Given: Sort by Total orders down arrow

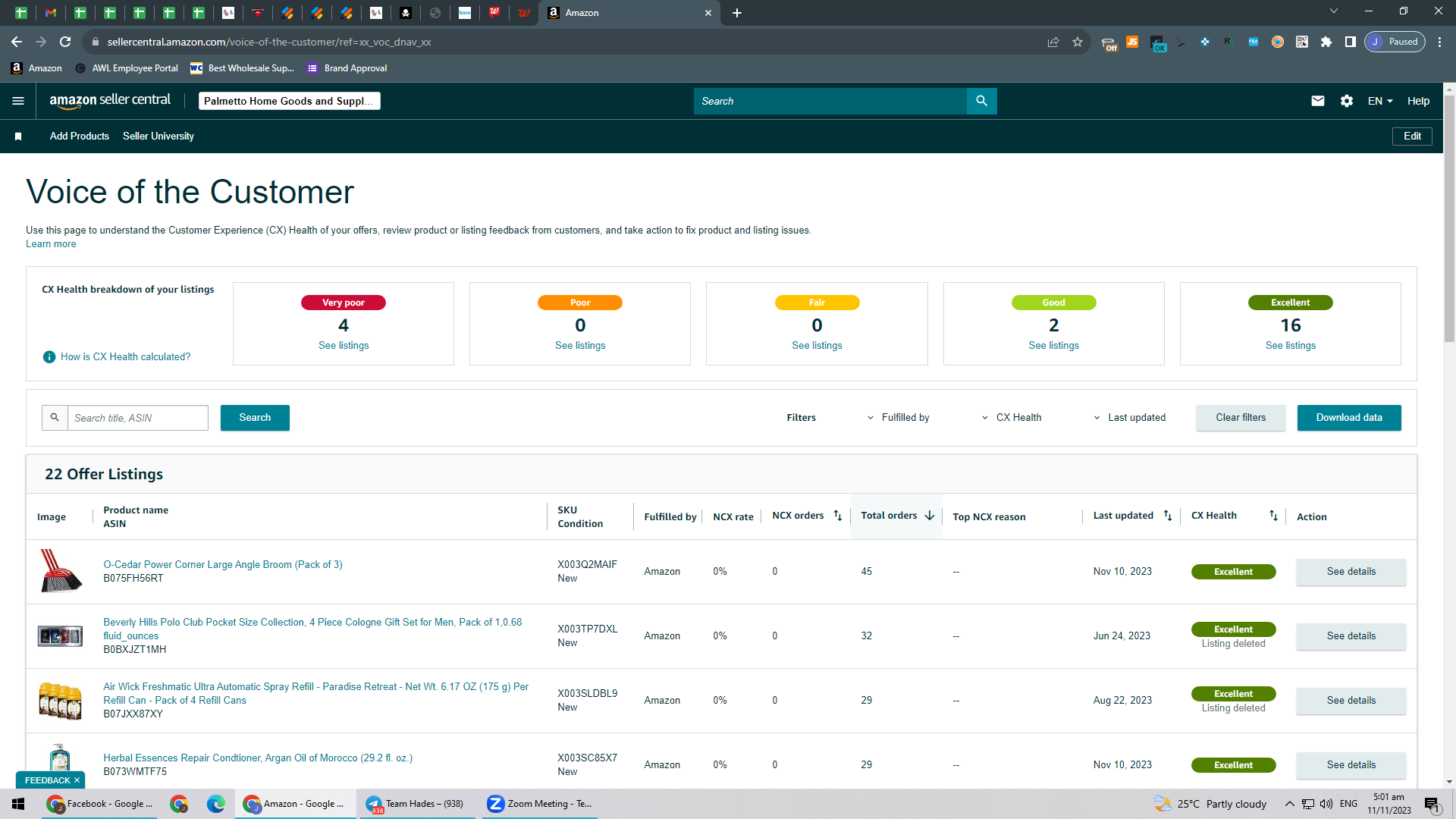Looking at the screenshot, I should pos(930,516).
